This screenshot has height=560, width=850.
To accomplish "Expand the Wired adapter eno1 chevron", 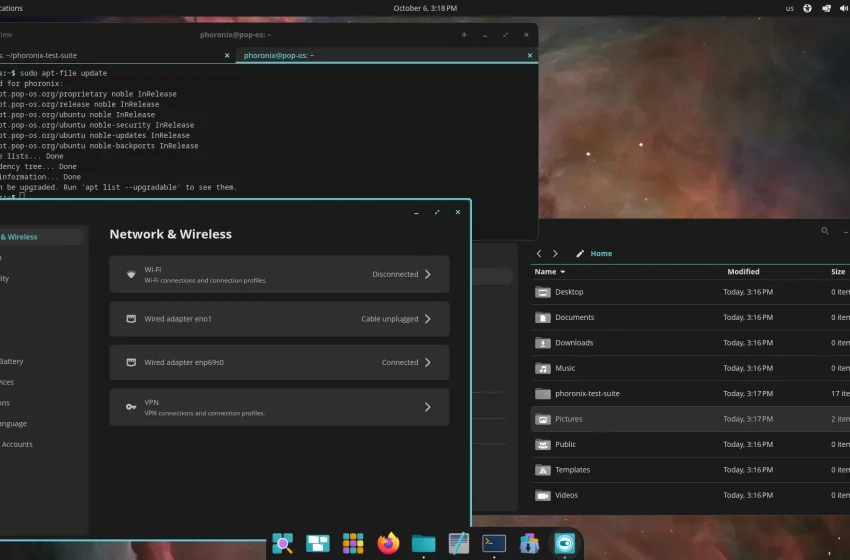I will 428,319.
